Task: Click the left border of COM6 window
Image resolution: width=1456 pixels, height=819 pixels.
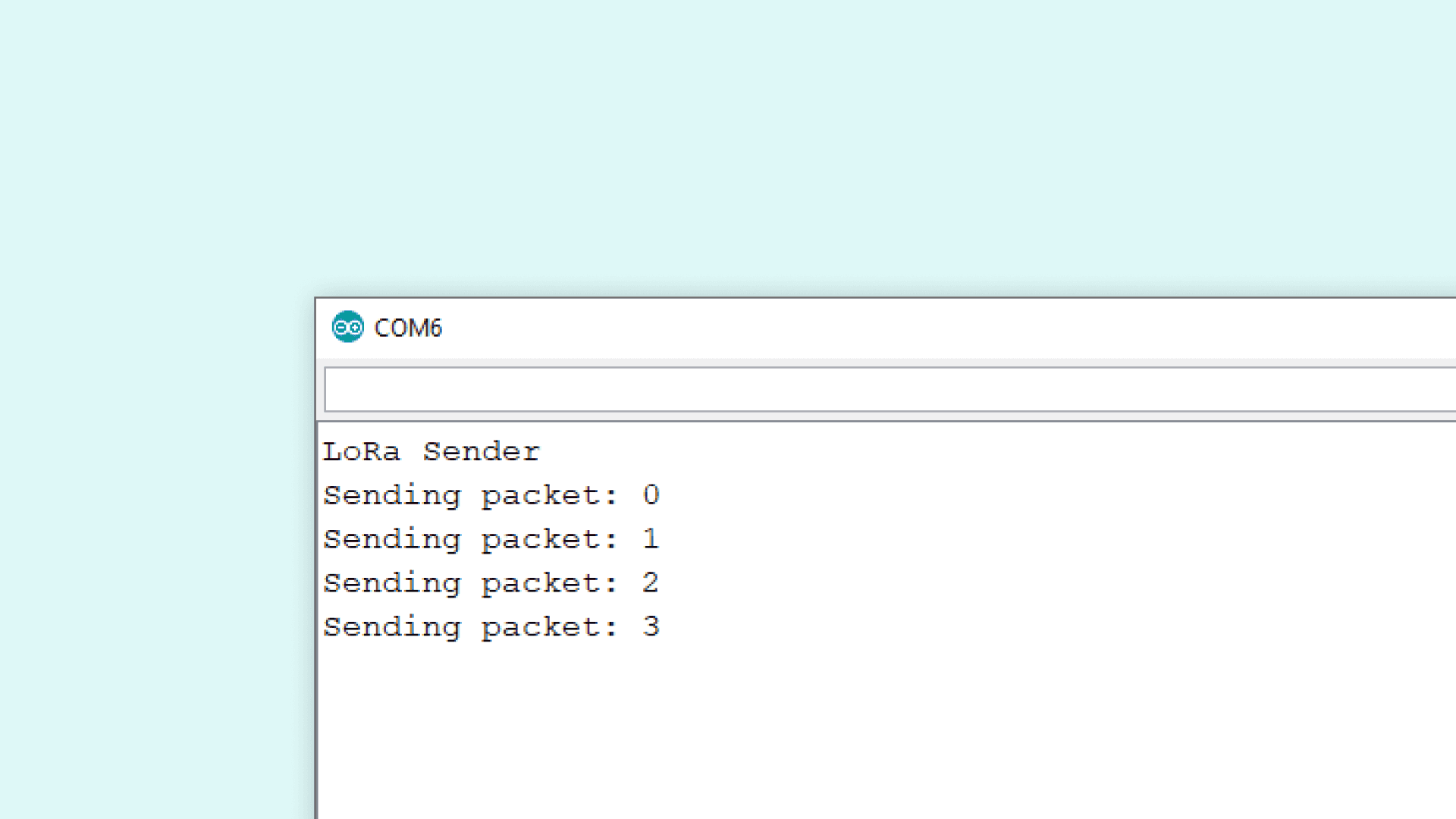Action: [x=316, y=607]
